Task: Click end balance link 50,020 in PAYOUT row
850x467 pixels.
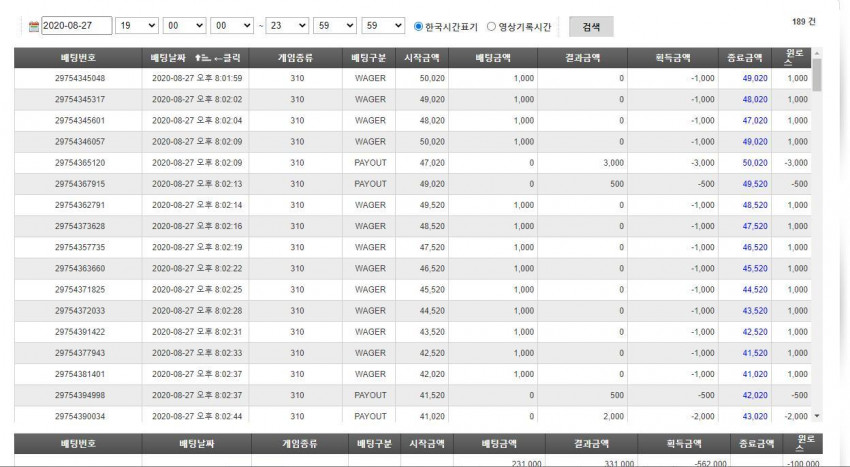Action: click(755, 163)
